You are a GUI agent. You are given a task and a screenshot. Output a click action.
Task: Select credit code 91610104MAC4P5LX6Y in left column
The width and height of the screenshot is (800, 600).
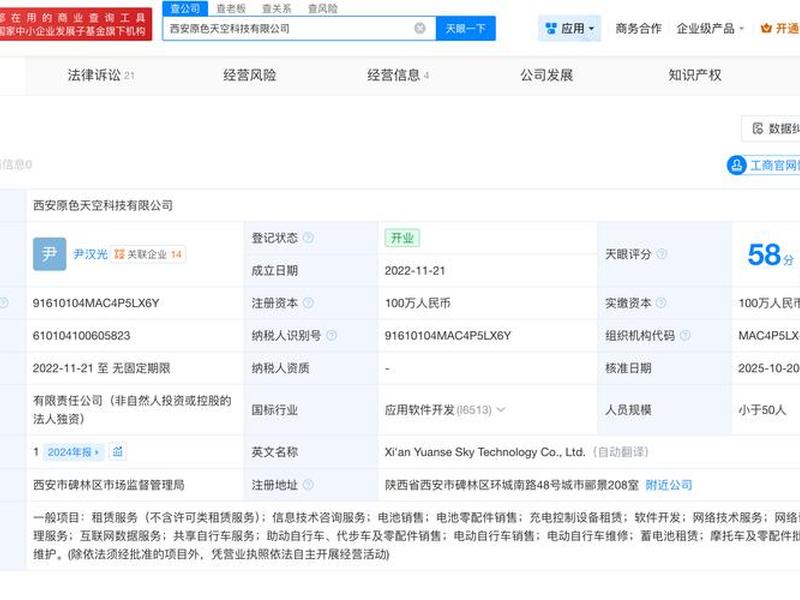(96, 303)
